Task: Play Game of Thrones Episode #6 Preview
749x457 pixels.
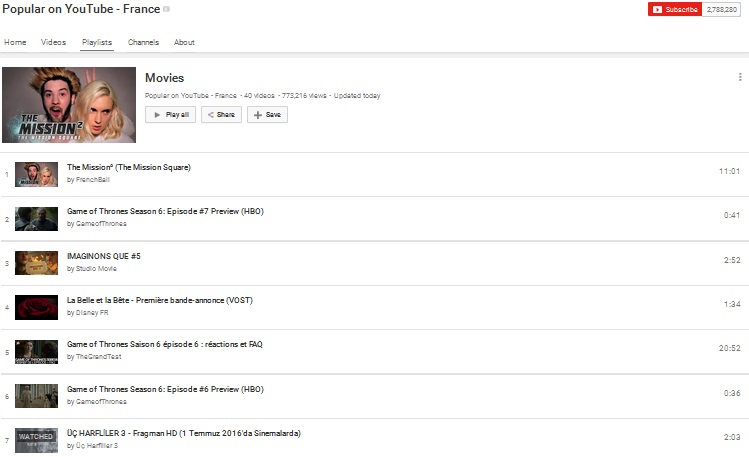Action: click(165, 389)
